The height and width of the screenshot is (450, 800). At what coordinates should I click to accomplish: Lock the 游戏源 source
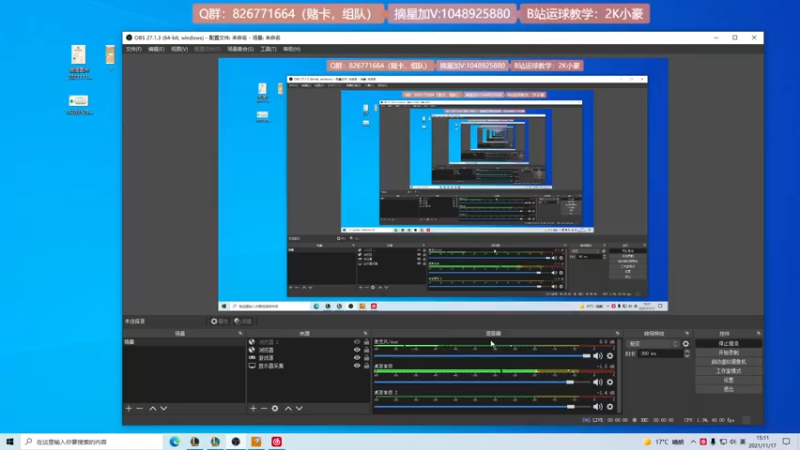click(x=366, y=358)
